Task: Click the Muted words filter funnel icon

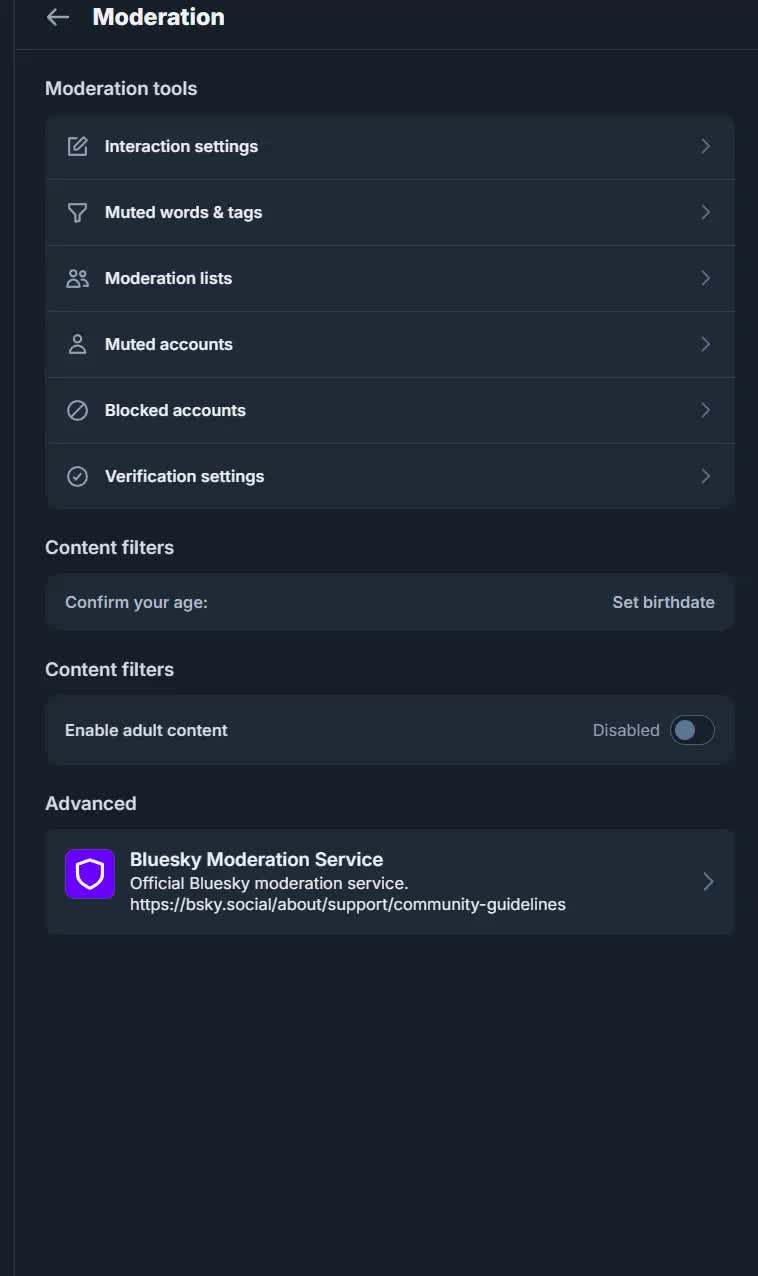Action: pos(77,212)
